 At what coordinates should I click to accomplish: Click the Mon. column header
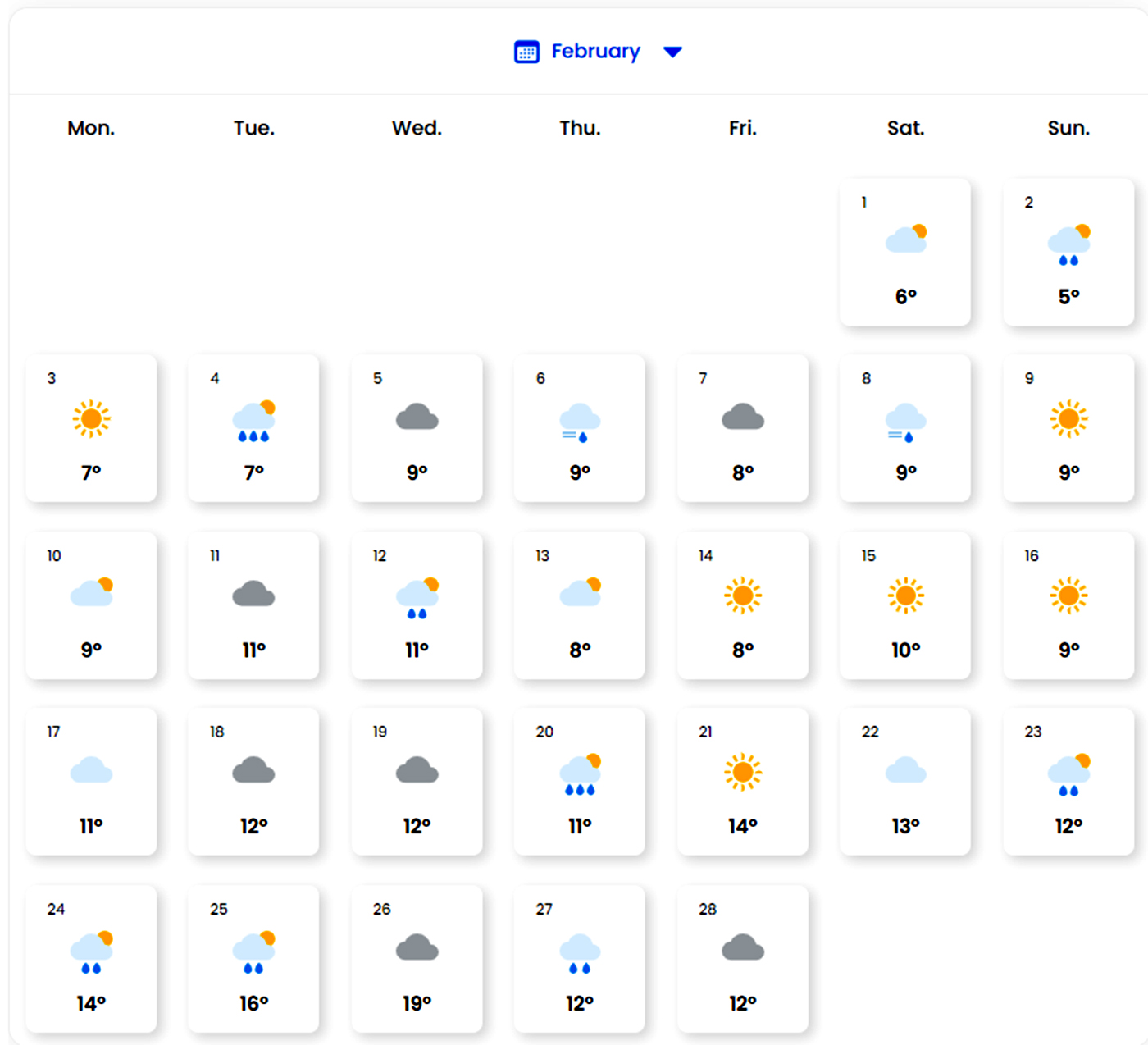91,128
